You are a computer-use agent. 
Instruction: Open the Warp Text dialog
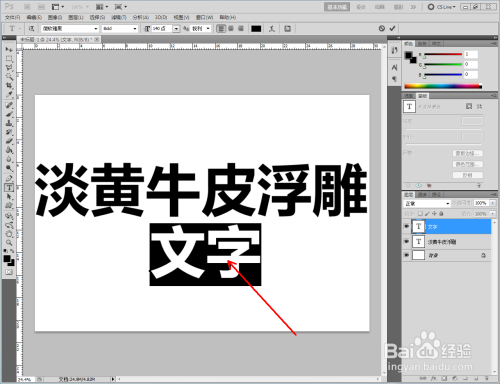click(272, 29)
